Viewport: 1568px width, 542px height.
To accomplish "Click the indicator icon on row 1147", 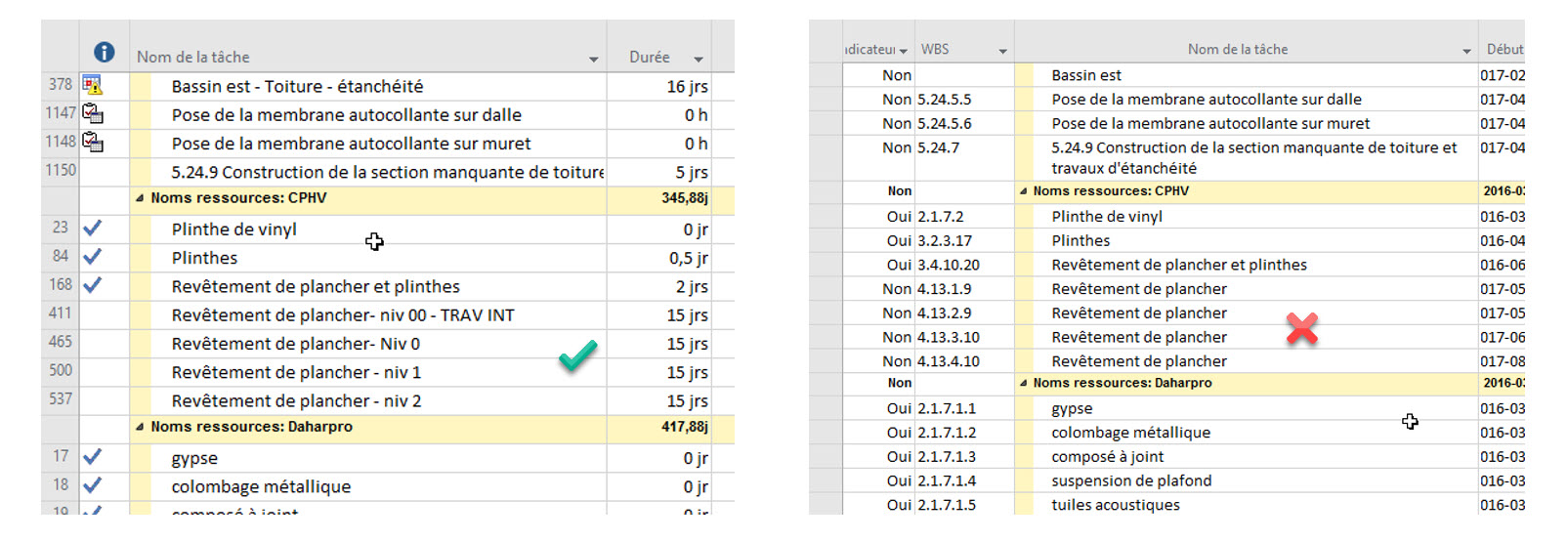I will [x=92, y=114].
